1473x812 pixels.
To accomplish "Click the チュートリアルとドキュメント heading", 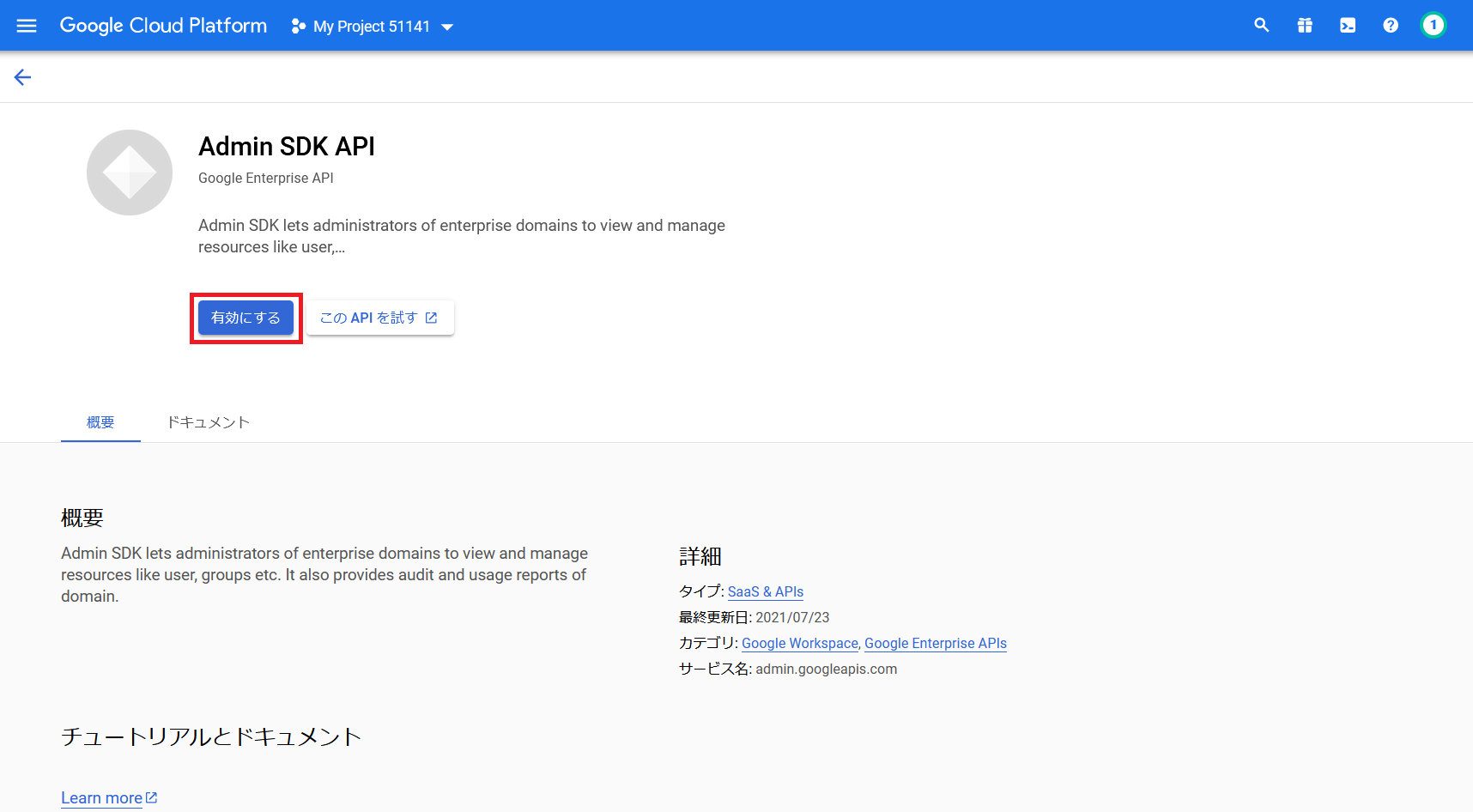I will coord(211,736).
